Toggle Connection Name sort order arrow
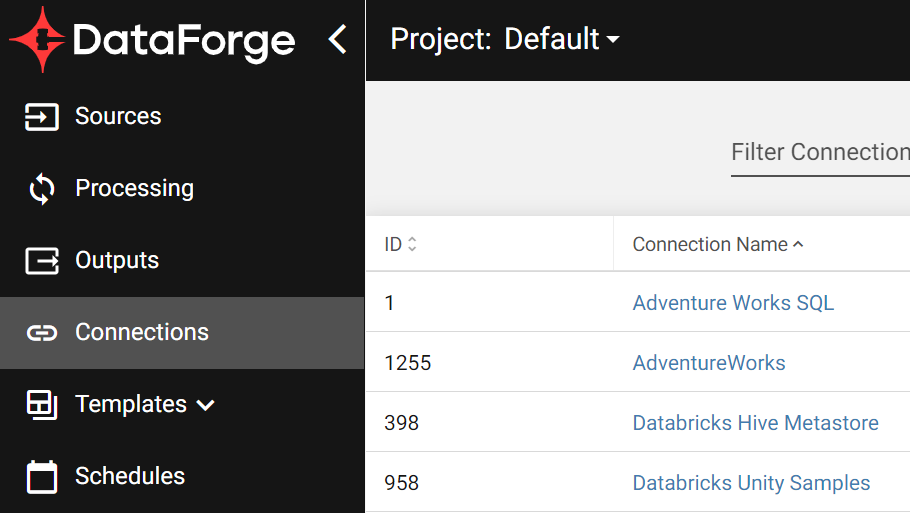Image resolution: width=910 pixels, height=513 pixels. (x=799, y=244)
